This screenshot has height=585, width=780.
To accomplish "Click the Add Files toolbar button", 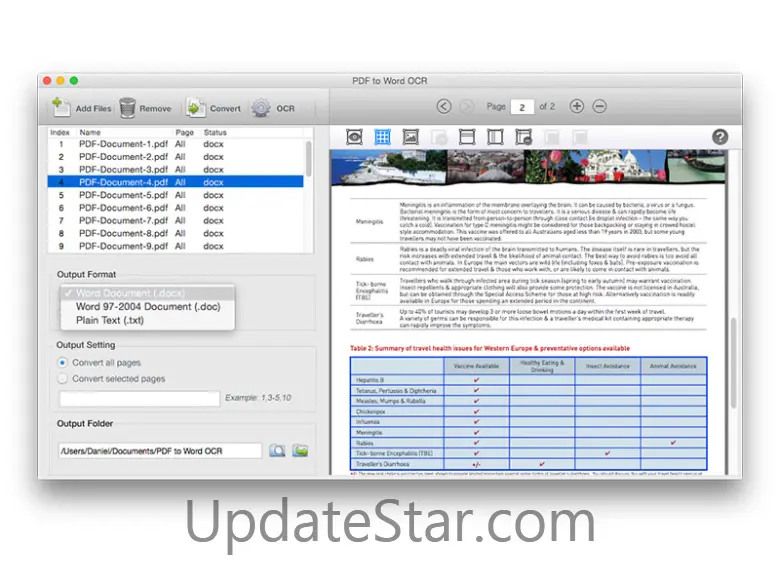I will 81,108.
